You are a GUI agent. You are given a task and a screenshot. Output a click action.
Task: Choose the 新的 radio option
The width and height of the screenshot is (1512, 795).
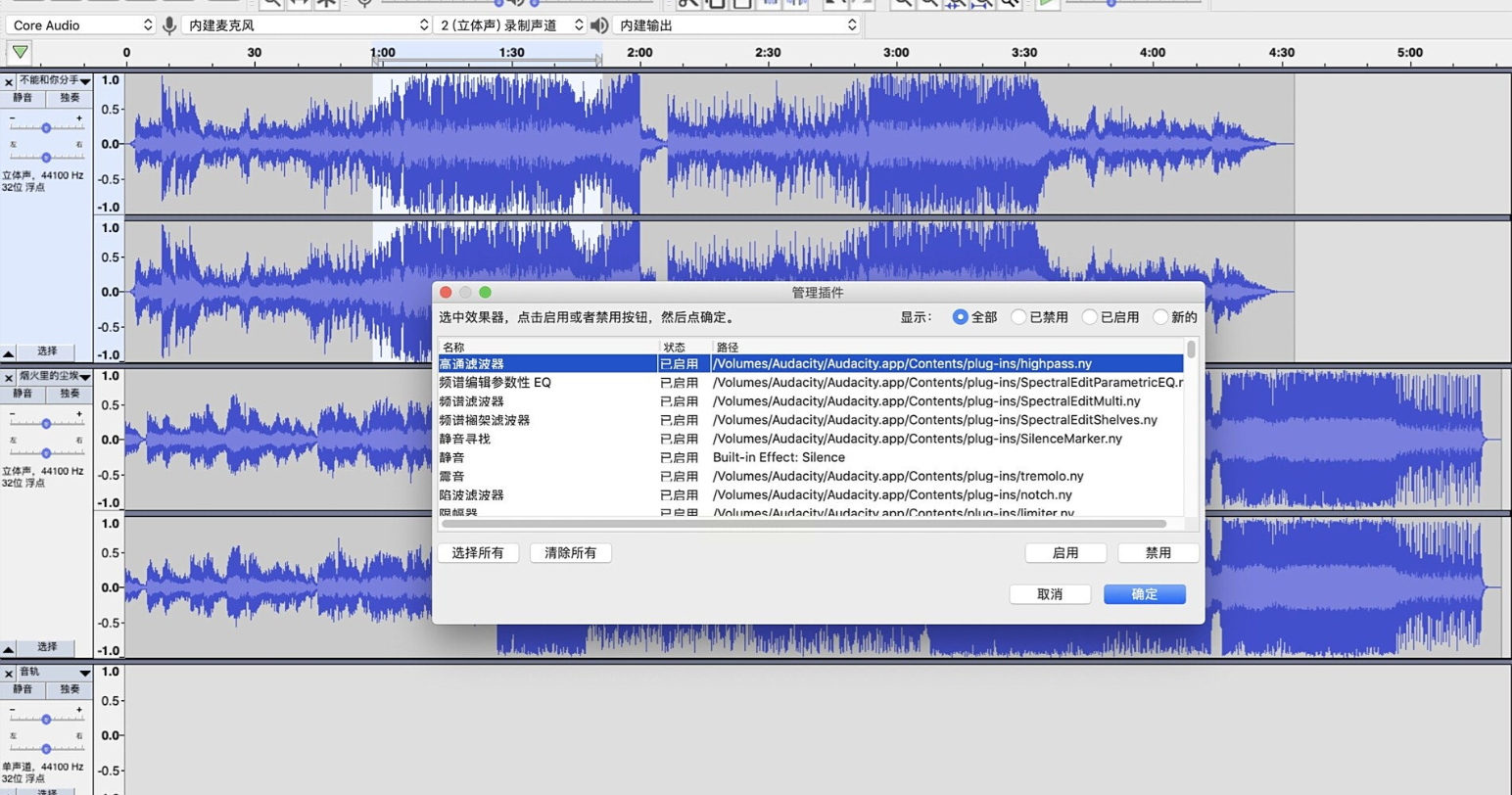pos(1160,317)
